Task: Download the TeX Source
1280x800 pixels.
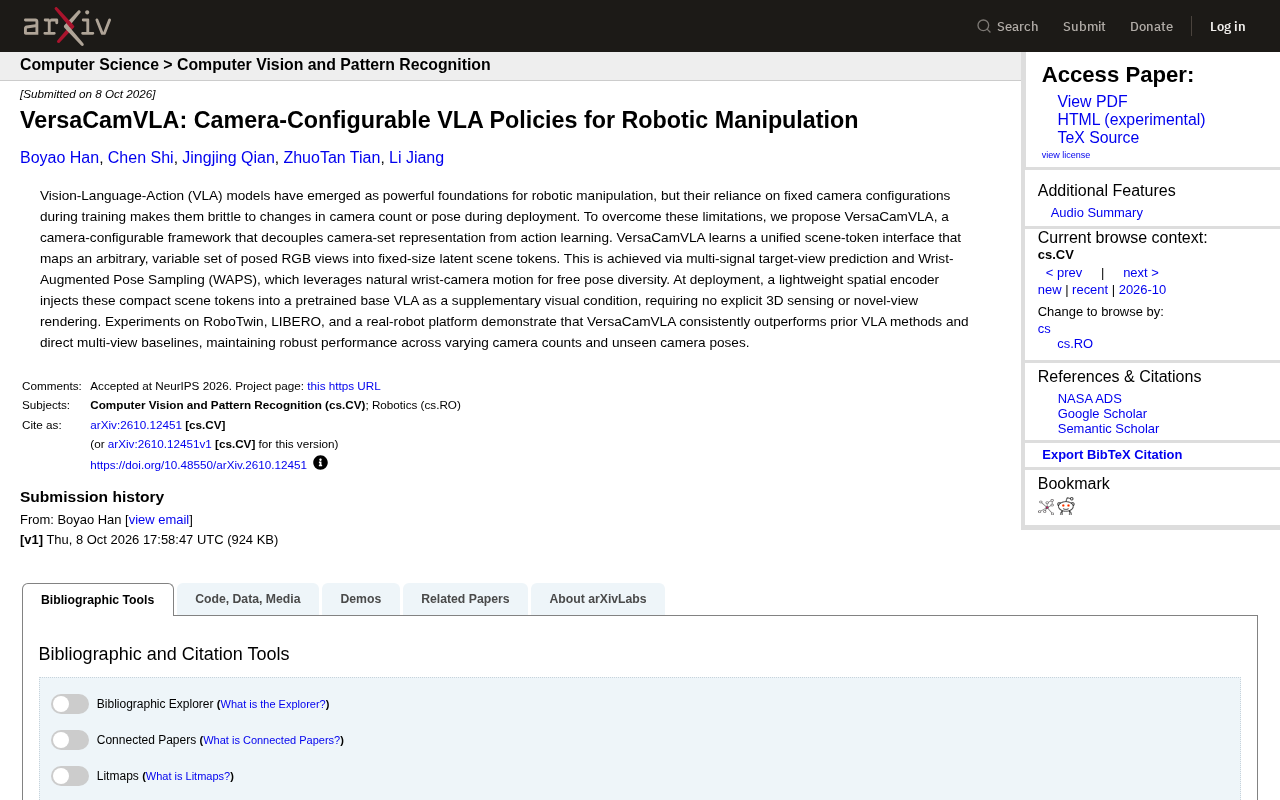Action: click(x=1098, y=138)
